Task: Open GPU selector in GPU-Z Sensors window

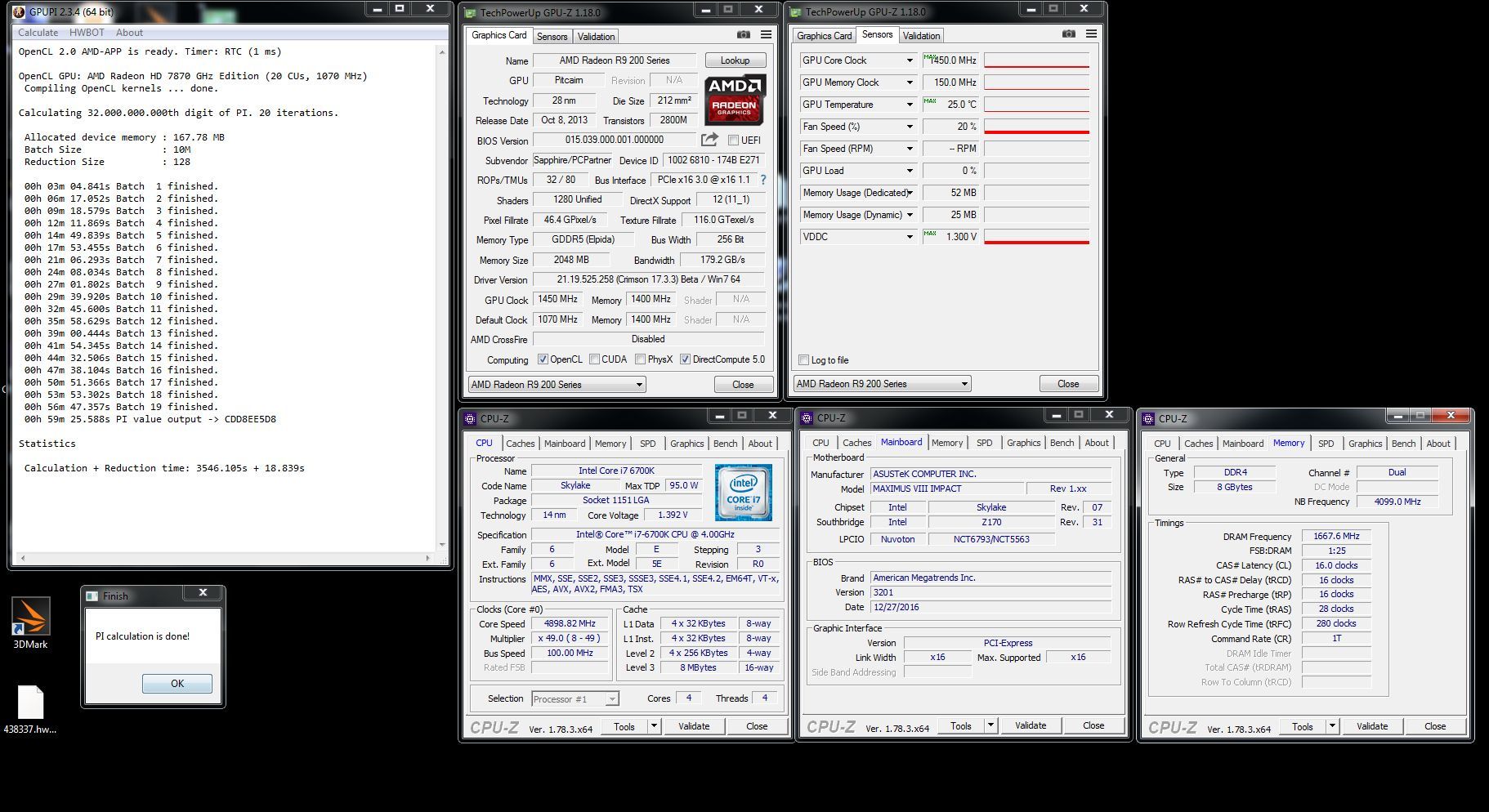Action: point(883,384)
